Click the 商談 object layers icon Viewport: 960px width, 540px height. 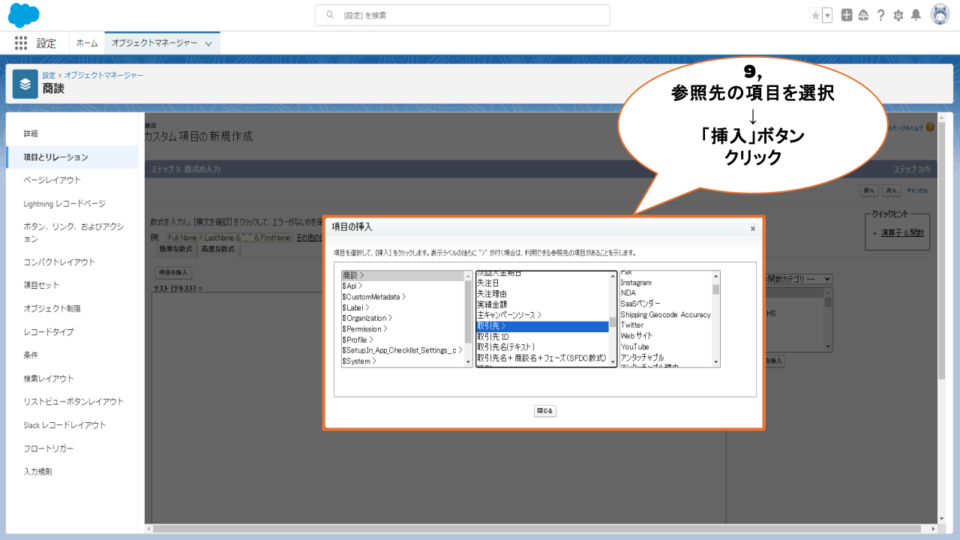coord(25,84)
